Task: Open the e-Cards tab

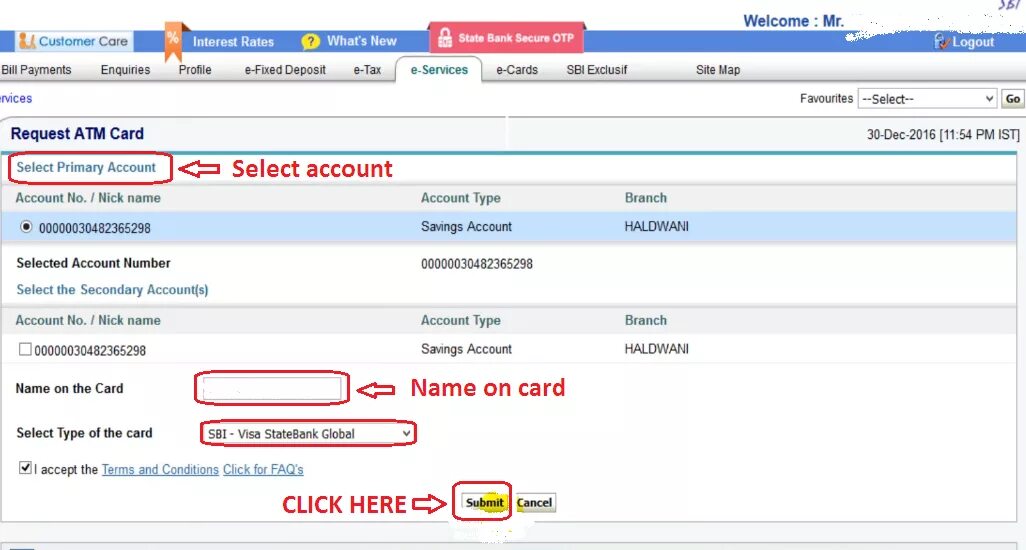Action: 517,70
